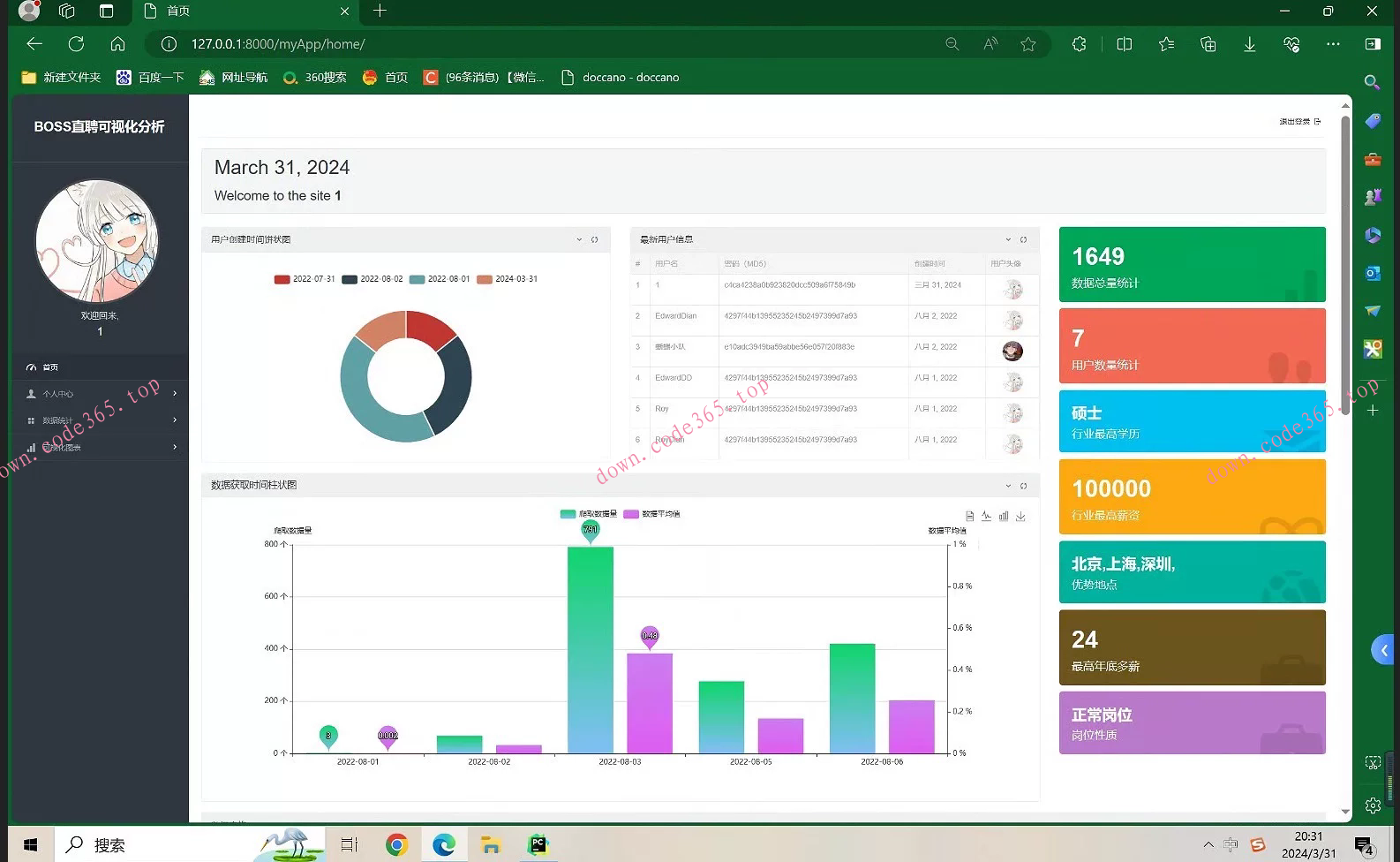This screenshot has width=1400, height=862.
Task: Switch chart to bar view icon
Action: coord(1004,516)
